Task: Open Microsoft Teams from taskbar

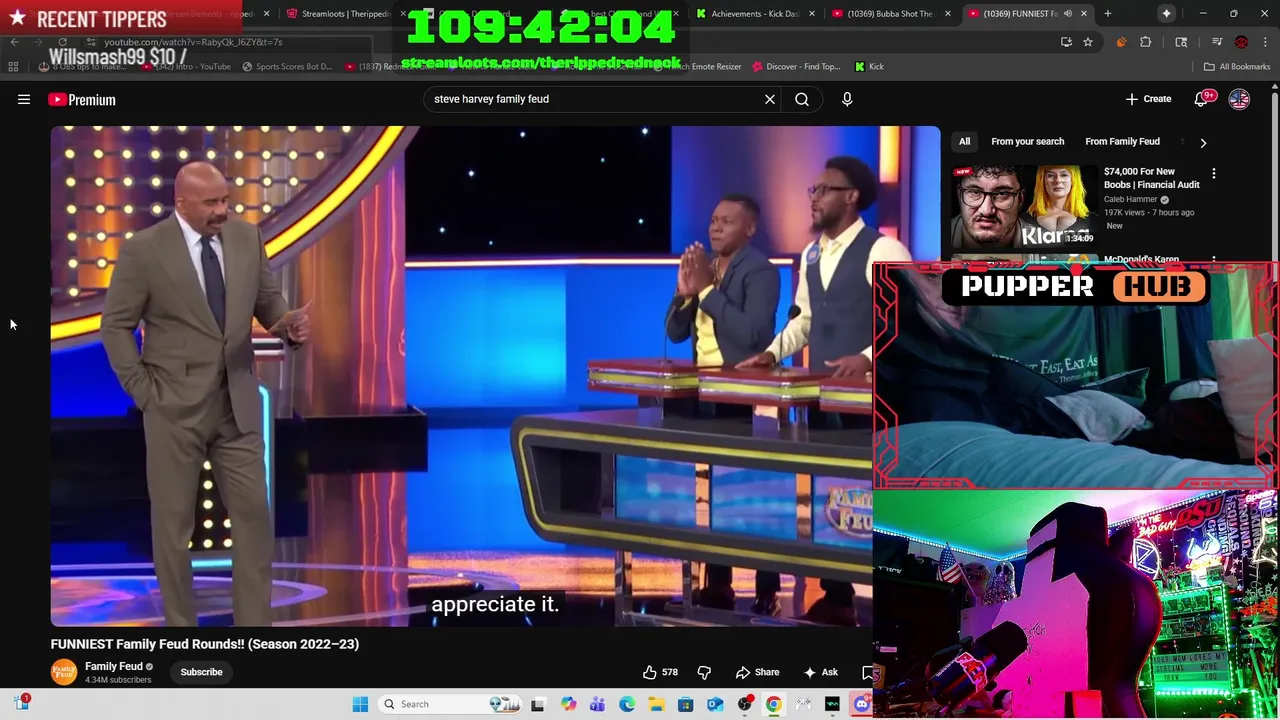Action: pyautogui.click(x=597, y=704)
